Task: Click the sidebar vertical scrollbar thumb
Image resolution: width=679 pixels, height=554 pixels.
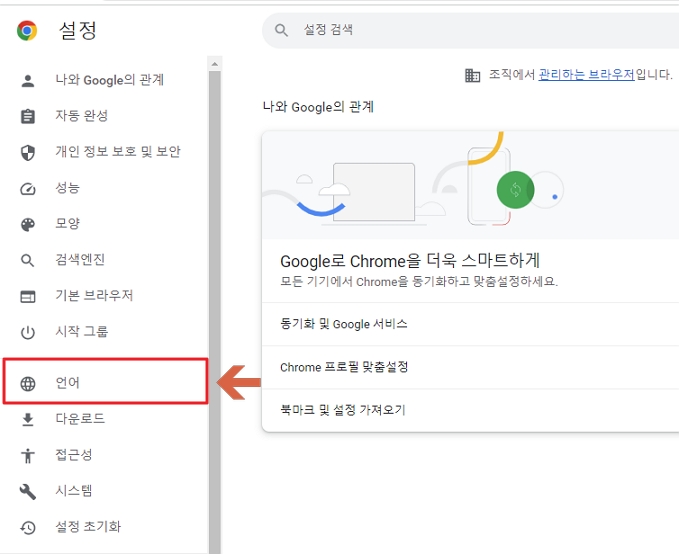Action: point(214,312)
